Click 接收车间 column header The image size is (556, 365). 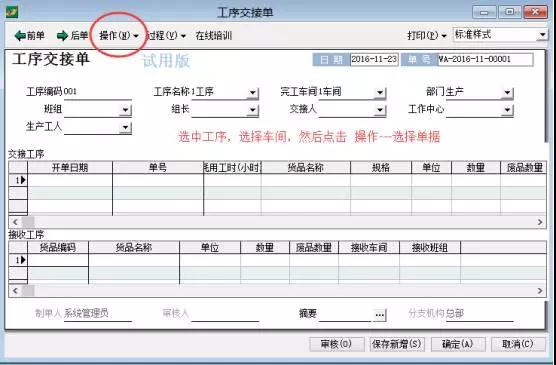[369, 247]
